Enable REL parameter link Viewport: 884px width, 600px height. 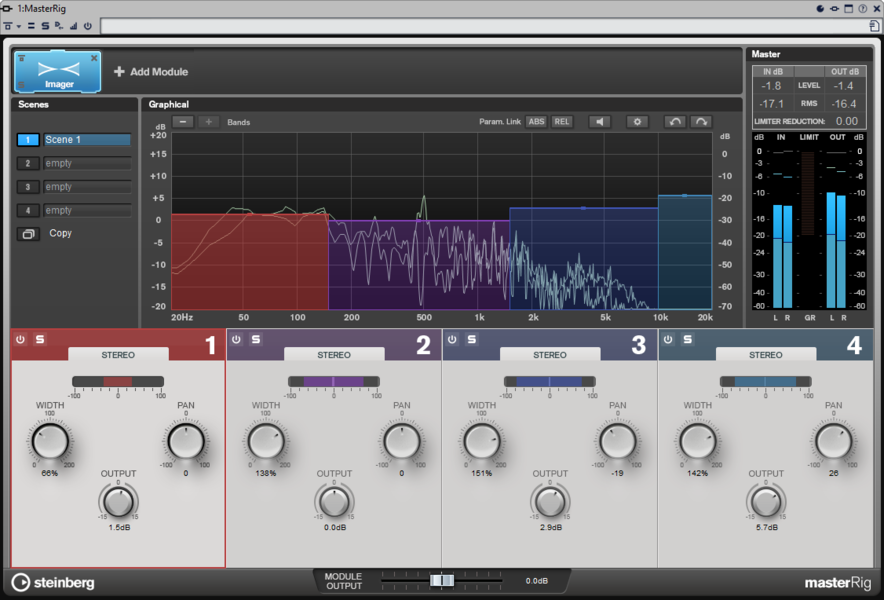[562, 122]
